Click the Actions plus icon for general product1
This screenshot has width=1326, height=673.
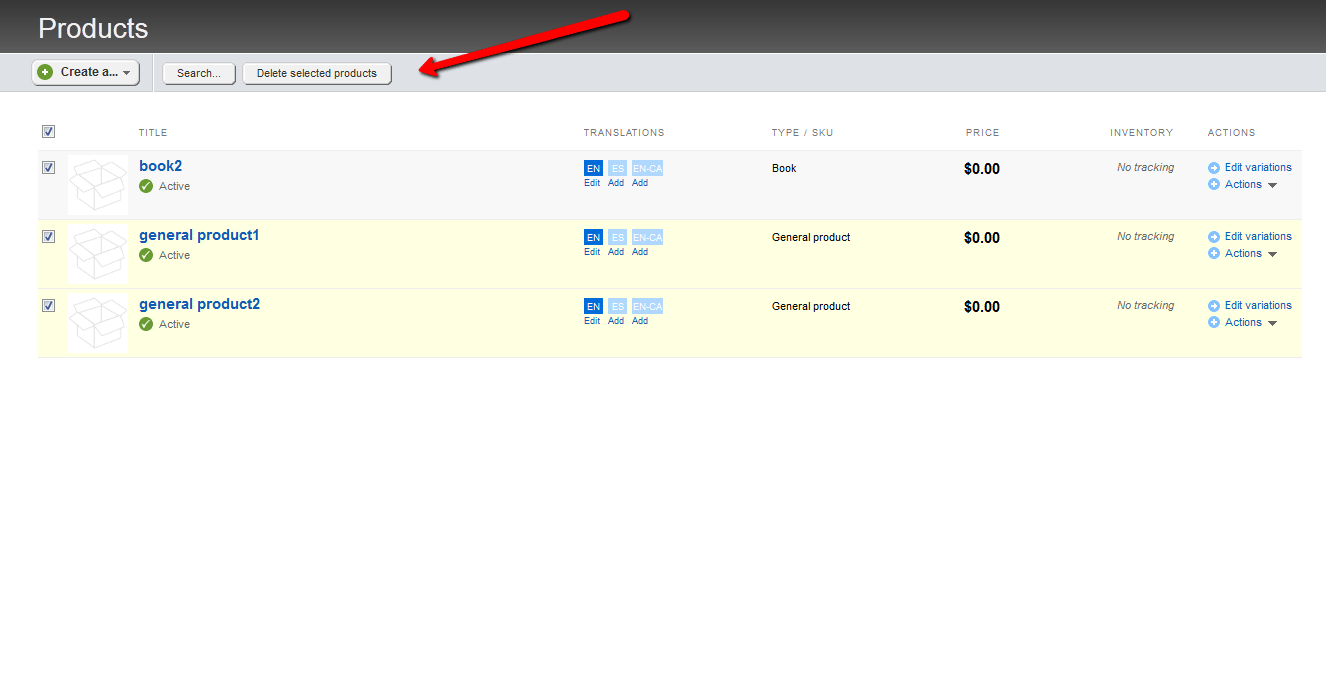(1214, 254)
